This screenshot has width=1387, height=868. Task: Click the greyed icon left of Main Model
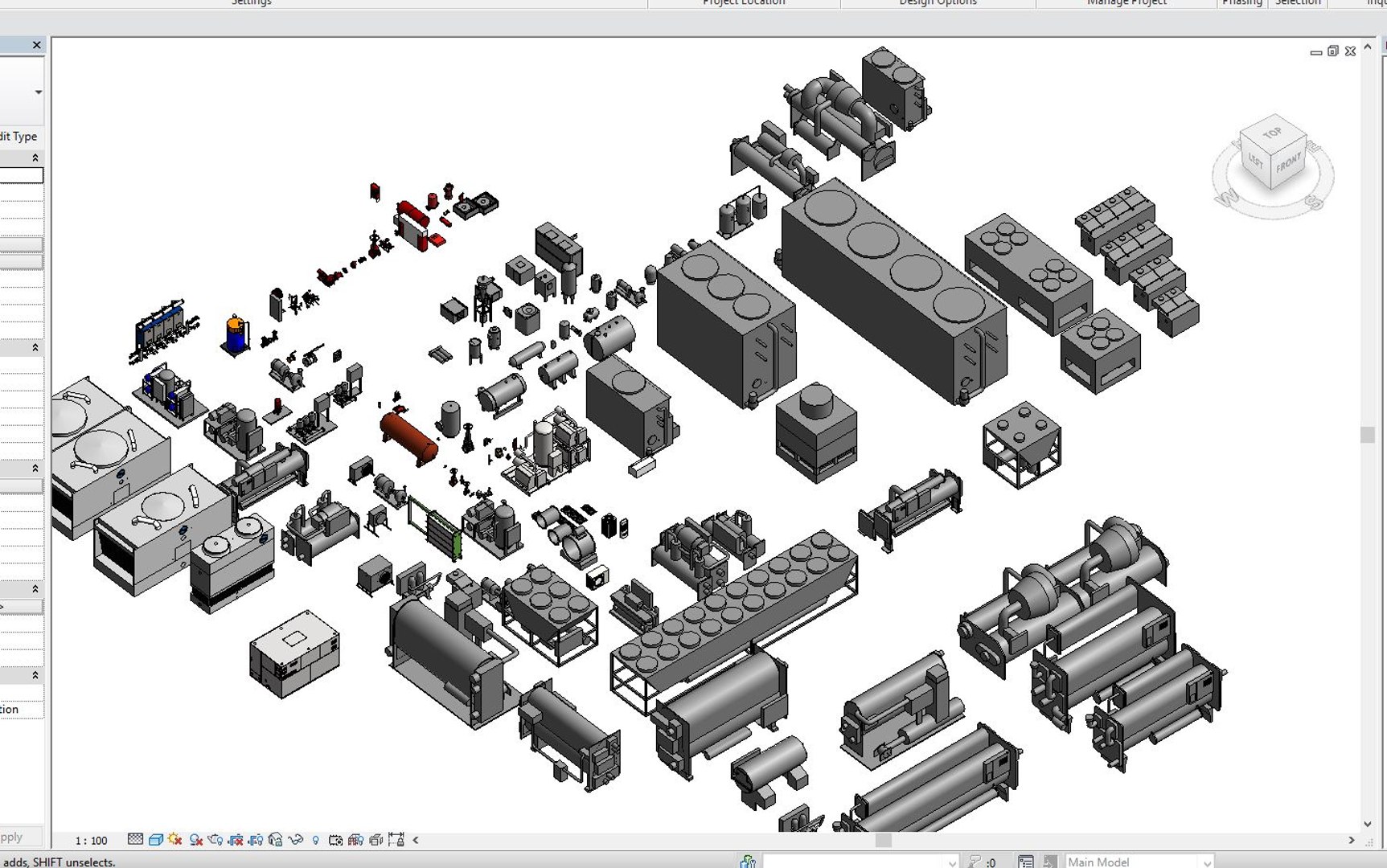[1049, 862]
